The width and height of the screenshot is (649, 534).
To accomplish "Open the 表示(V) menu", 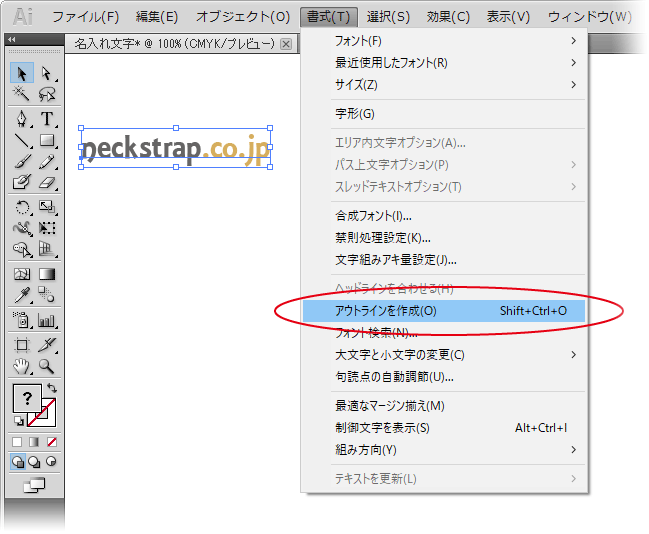I will point(508,17).
